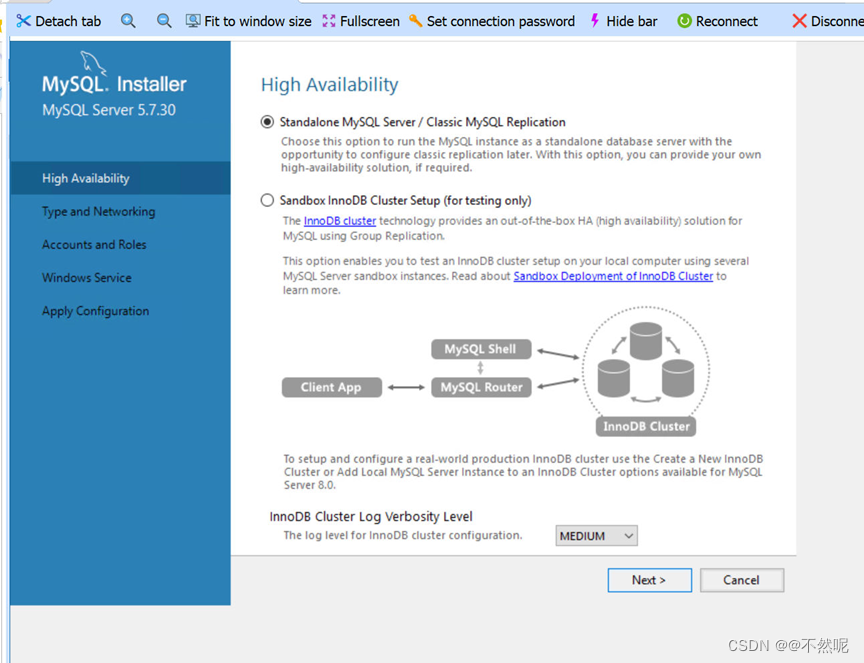Select Sandbox InnoDB Cluster Setup radio button
Screen dimensions: 864x663
267,200
